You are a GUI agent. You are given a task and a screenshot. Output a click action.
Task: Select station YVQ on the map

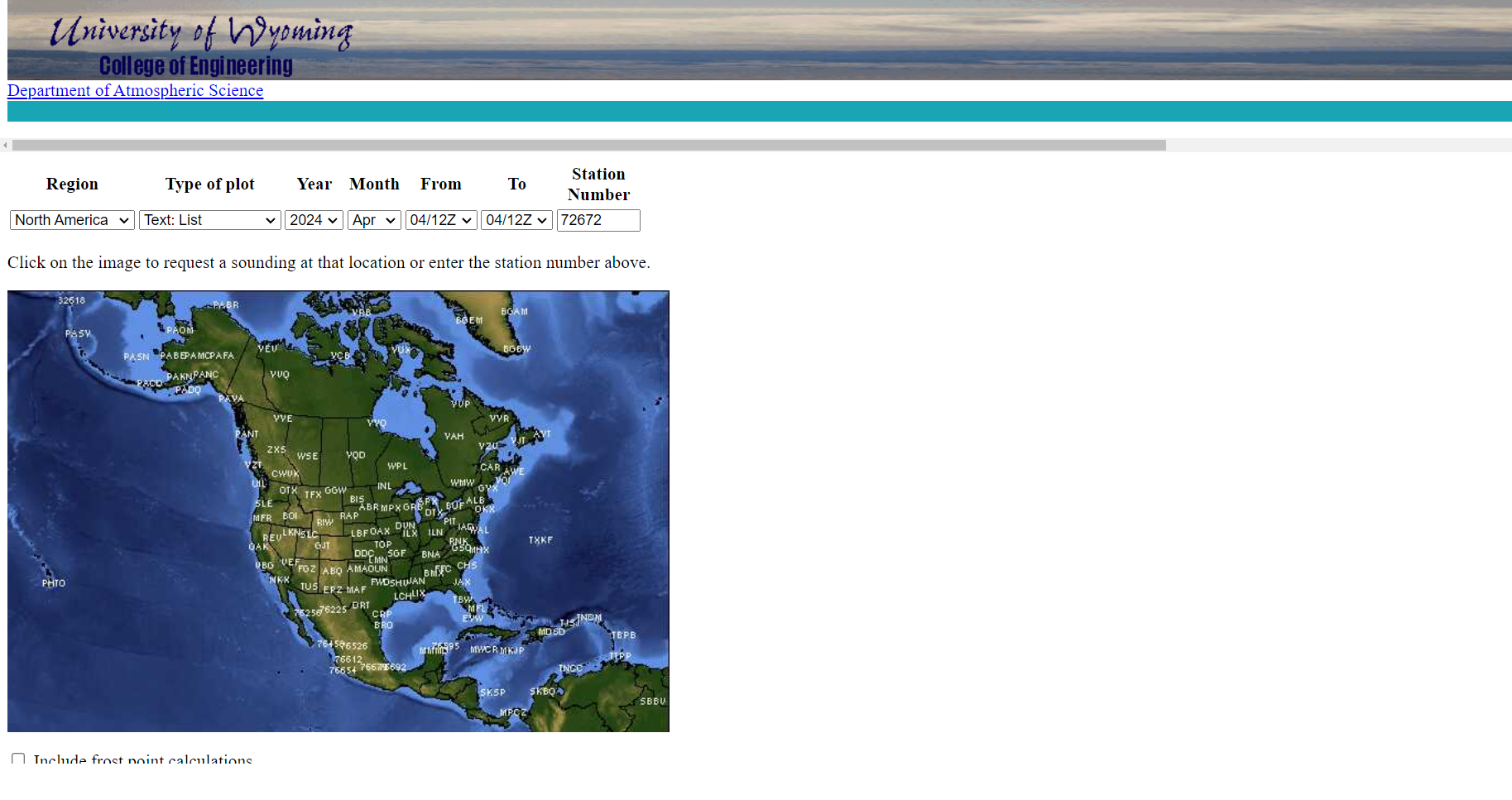click(280, 375)
